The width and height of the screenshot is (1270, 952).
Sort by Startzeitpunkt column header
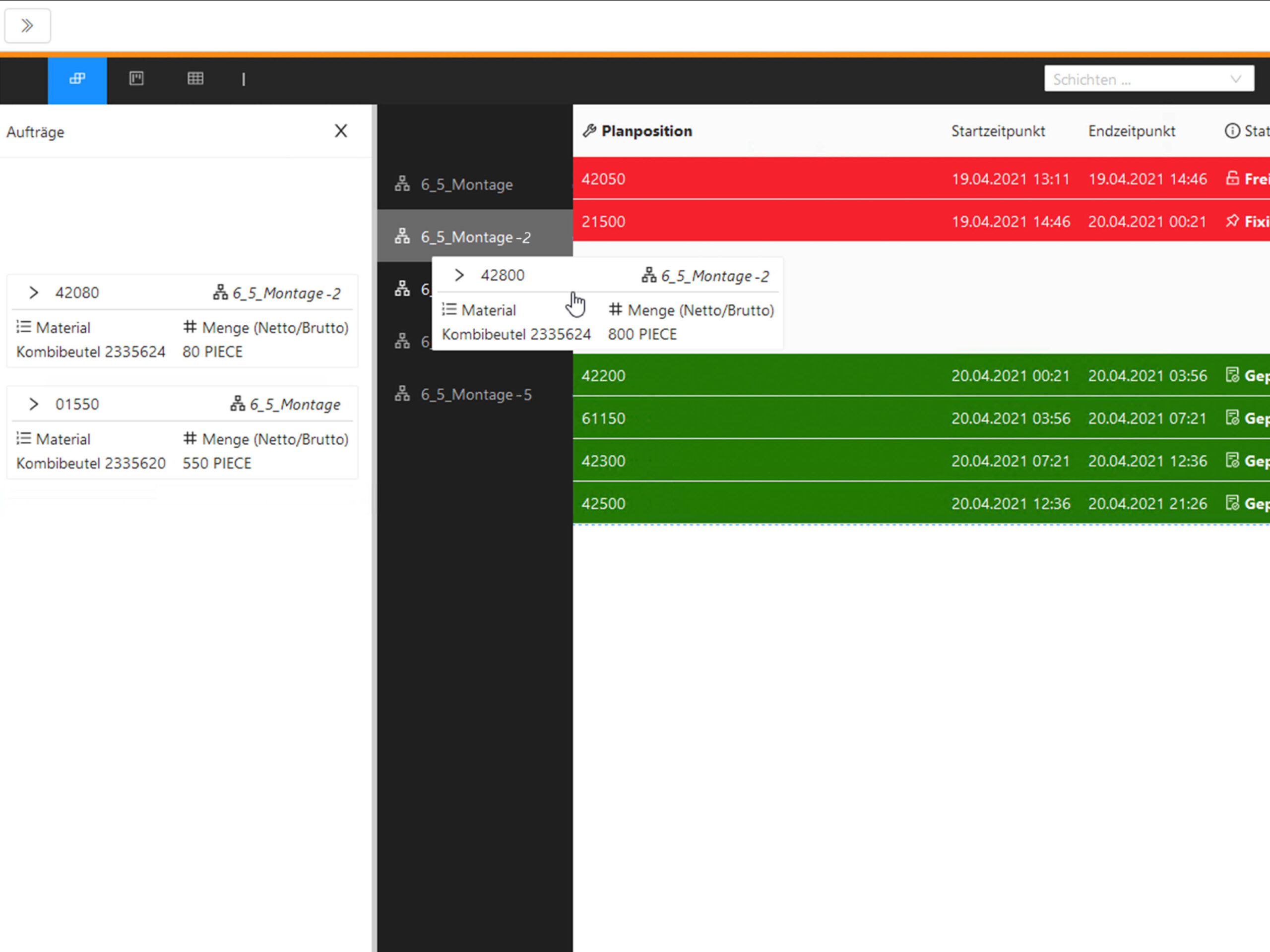point(998,131)
